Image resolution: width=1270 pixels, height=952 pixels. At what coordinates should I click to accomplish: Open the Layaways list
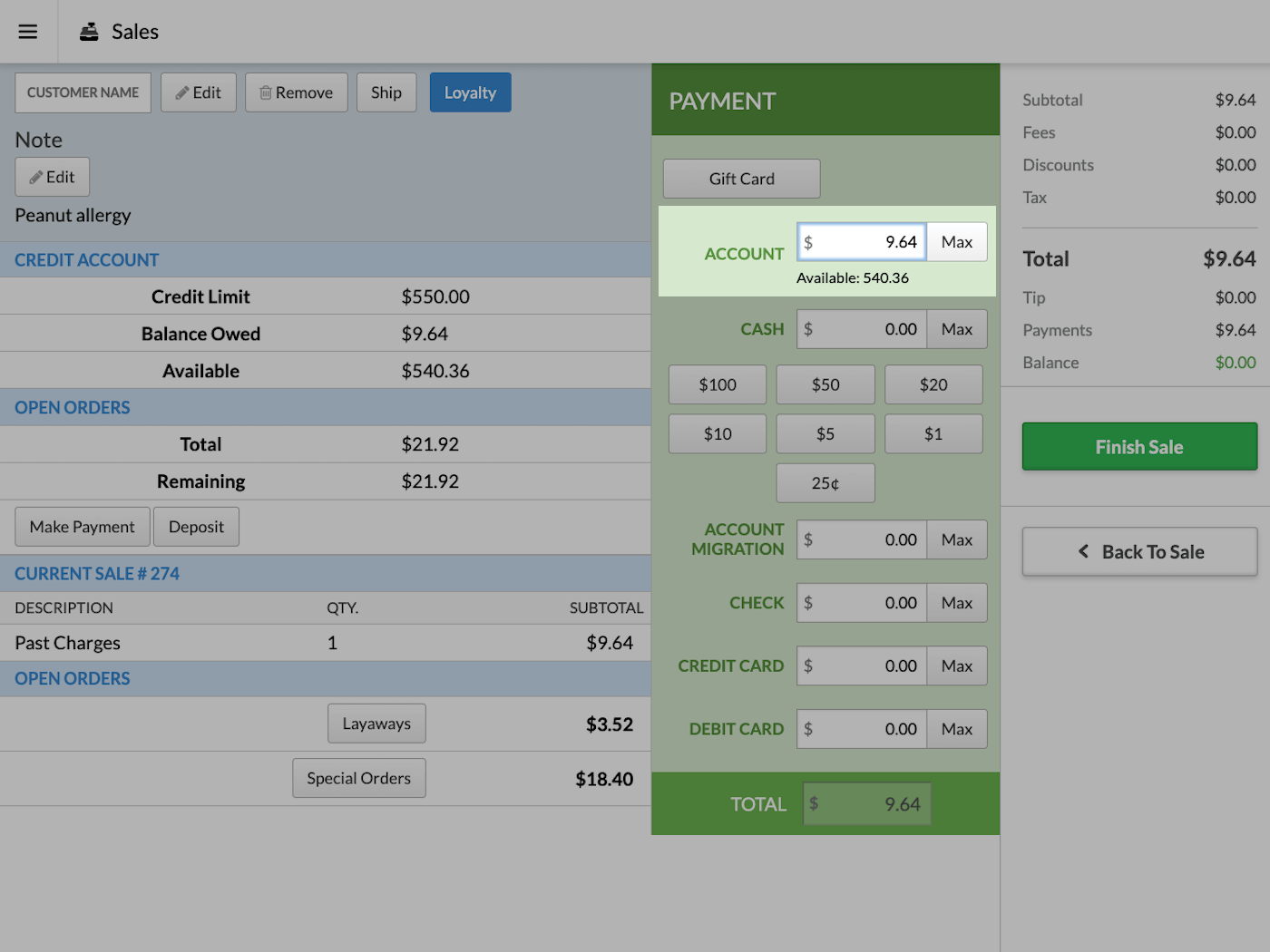(x=376, y=723)
